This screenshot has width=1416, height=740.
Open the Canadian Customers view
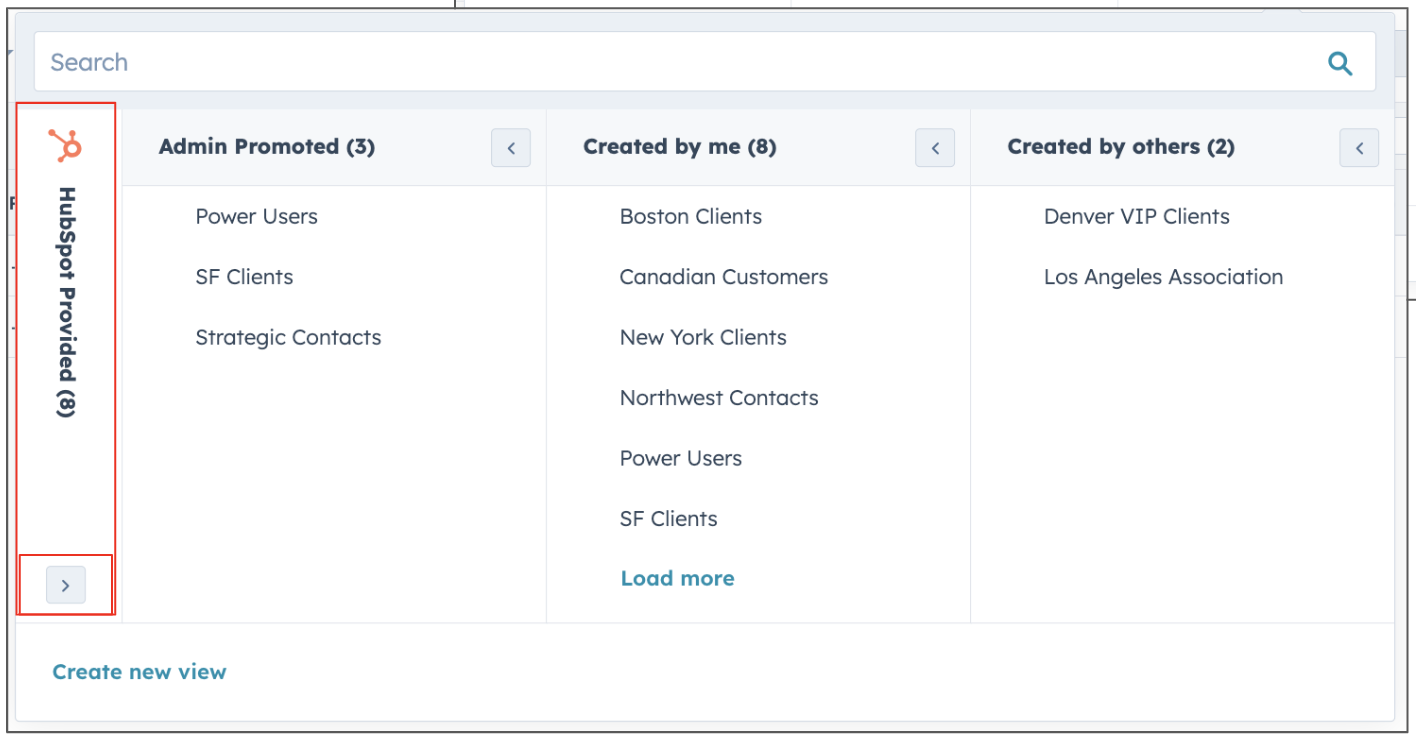pos(724,277)
